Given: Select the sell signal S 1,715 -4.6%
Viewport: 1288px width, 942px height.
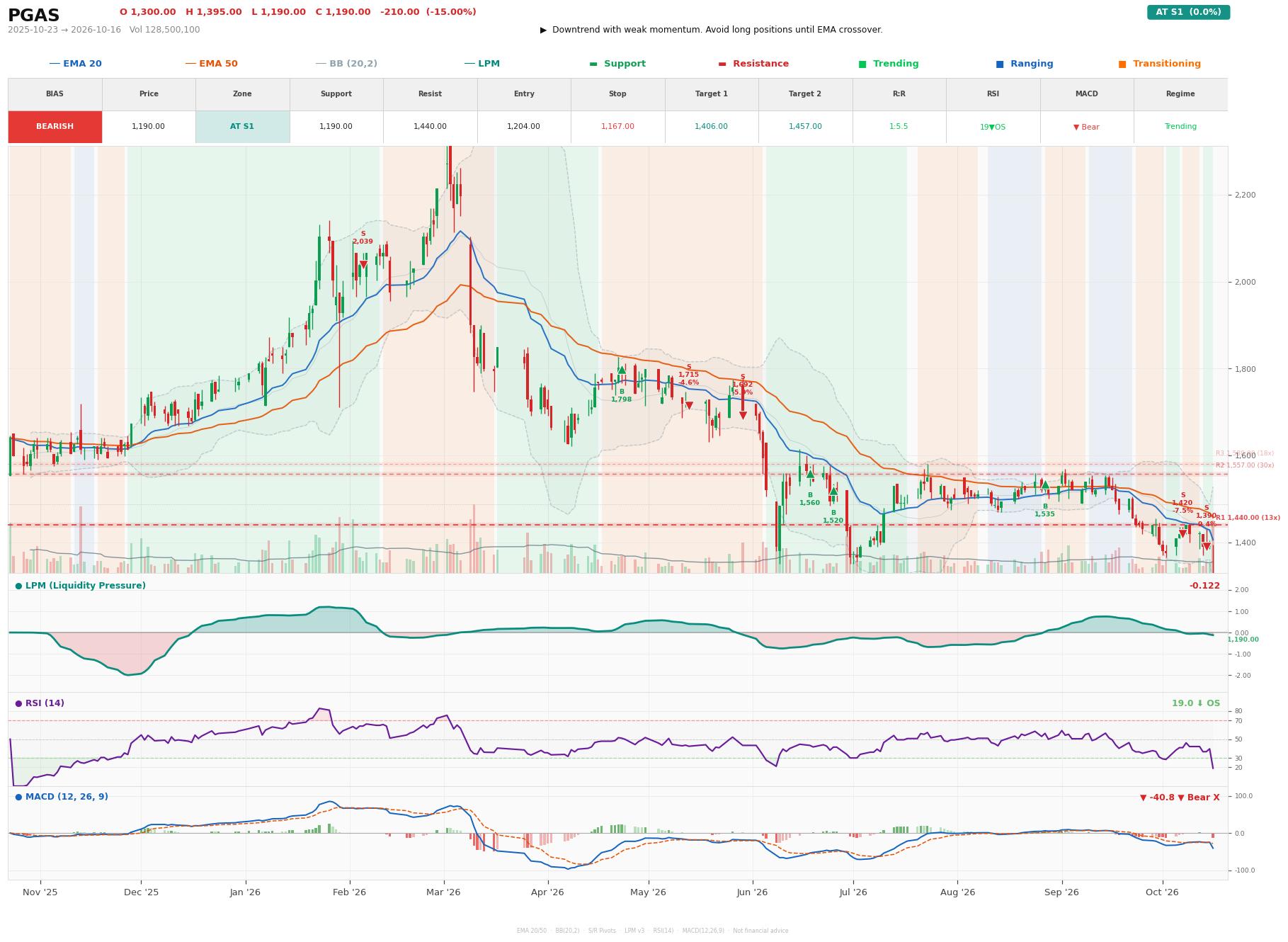Looking at the screenshot, I should pyautogui.click(x=688, y=405).
